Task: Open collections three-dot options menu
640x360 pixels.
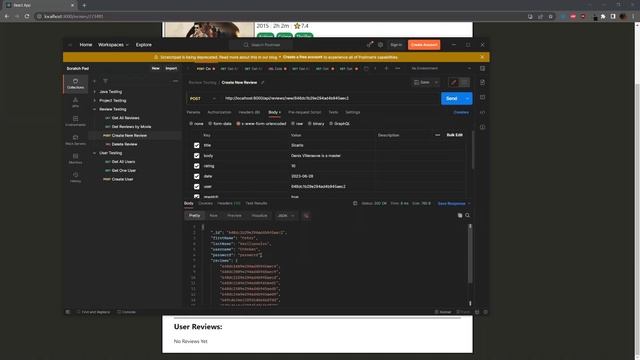Action: click(176, 81)
